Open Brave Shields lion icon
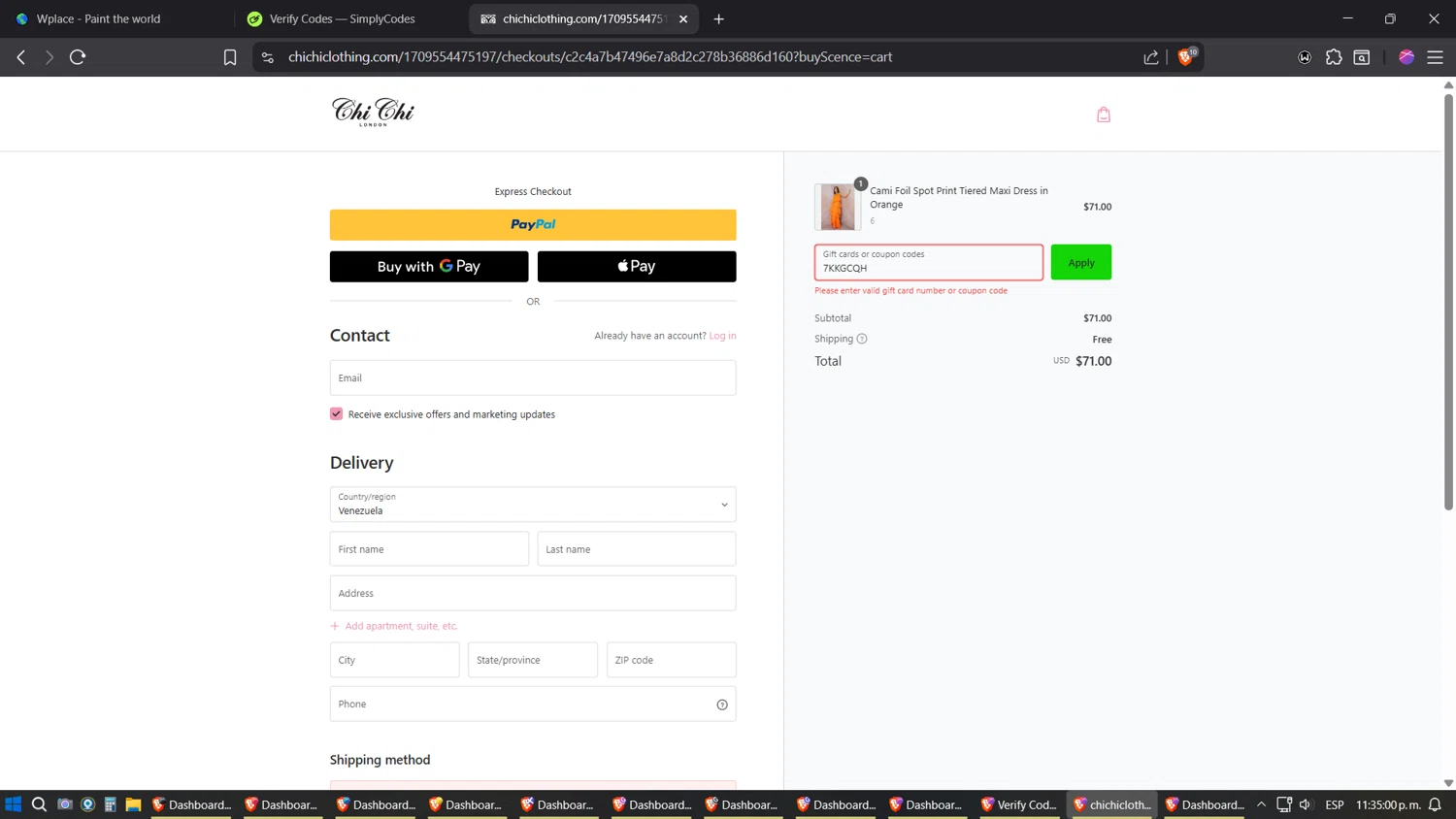This screenshot has height=819, width=1456. click(1185, 57)
